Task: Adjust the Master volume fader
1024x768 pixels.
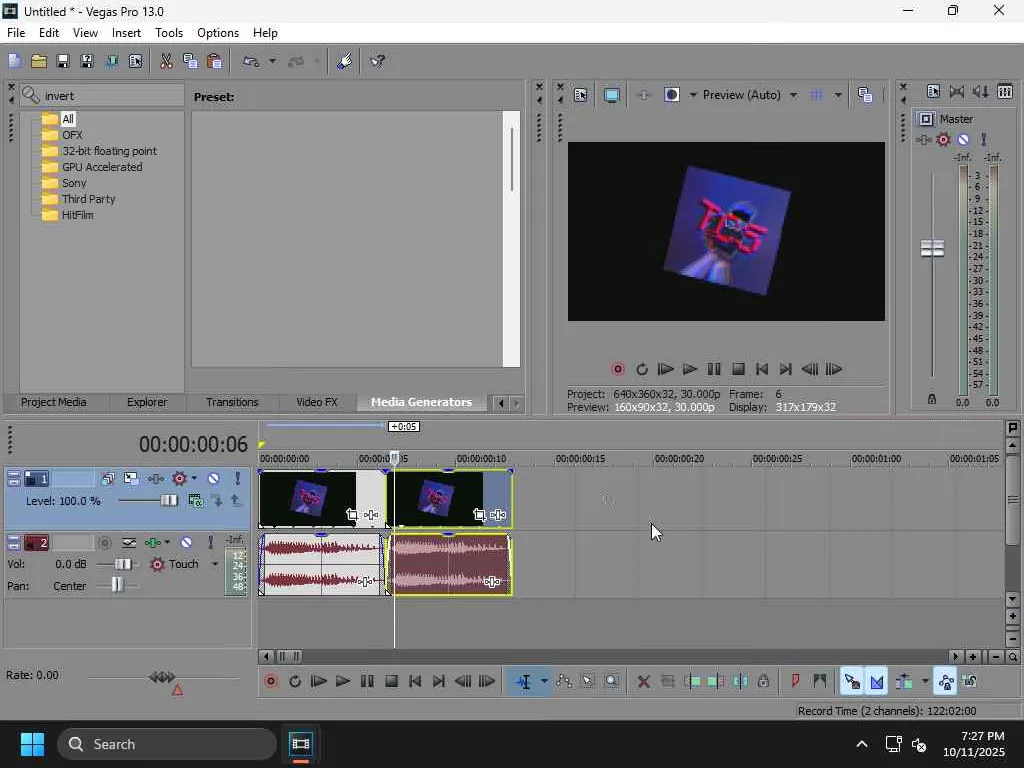Action: [932, 248]
